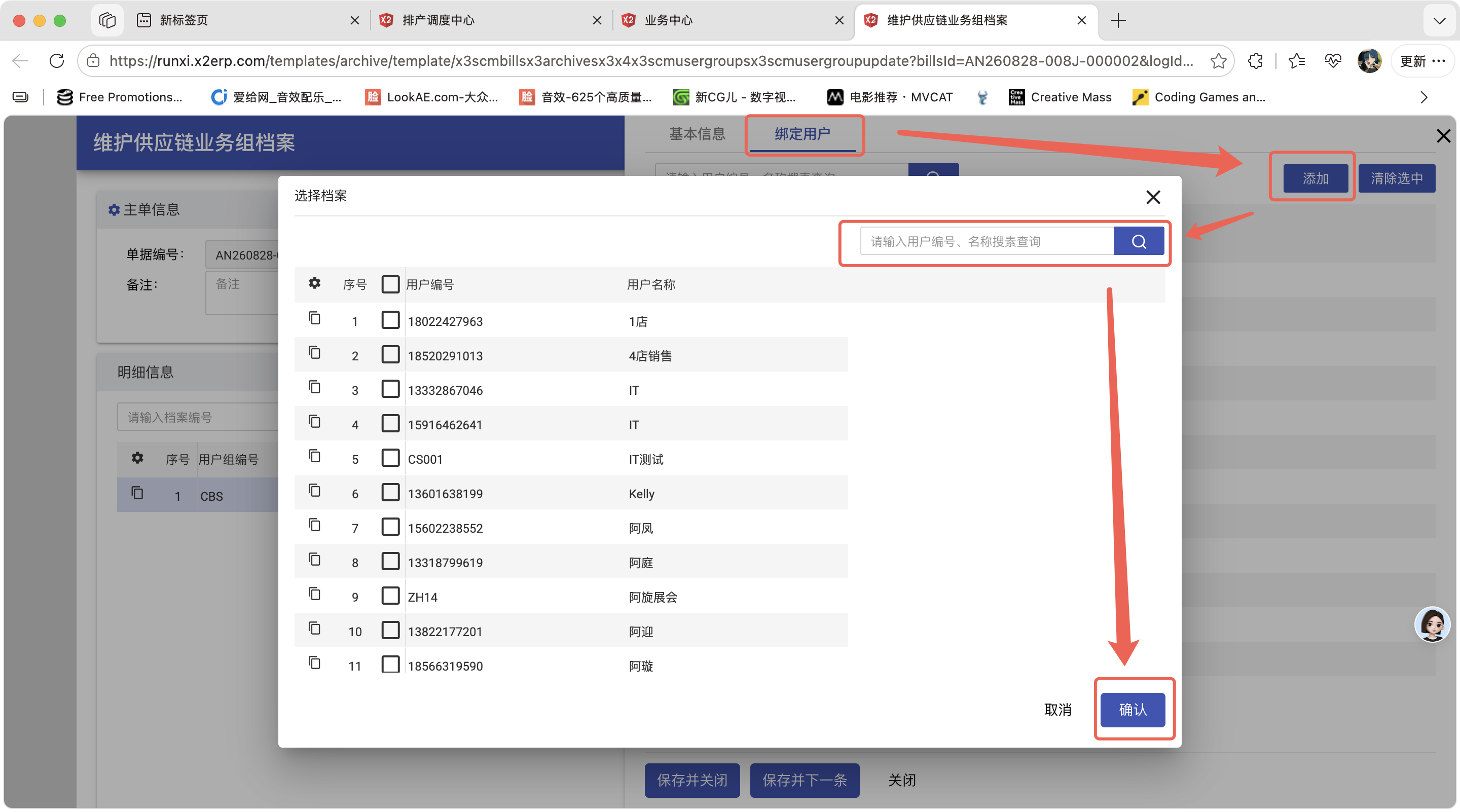The height and width of the screenshot is (812, 1460).
Task: Click browser essentials heartbeat icon
Action: tap(1333, 61)
